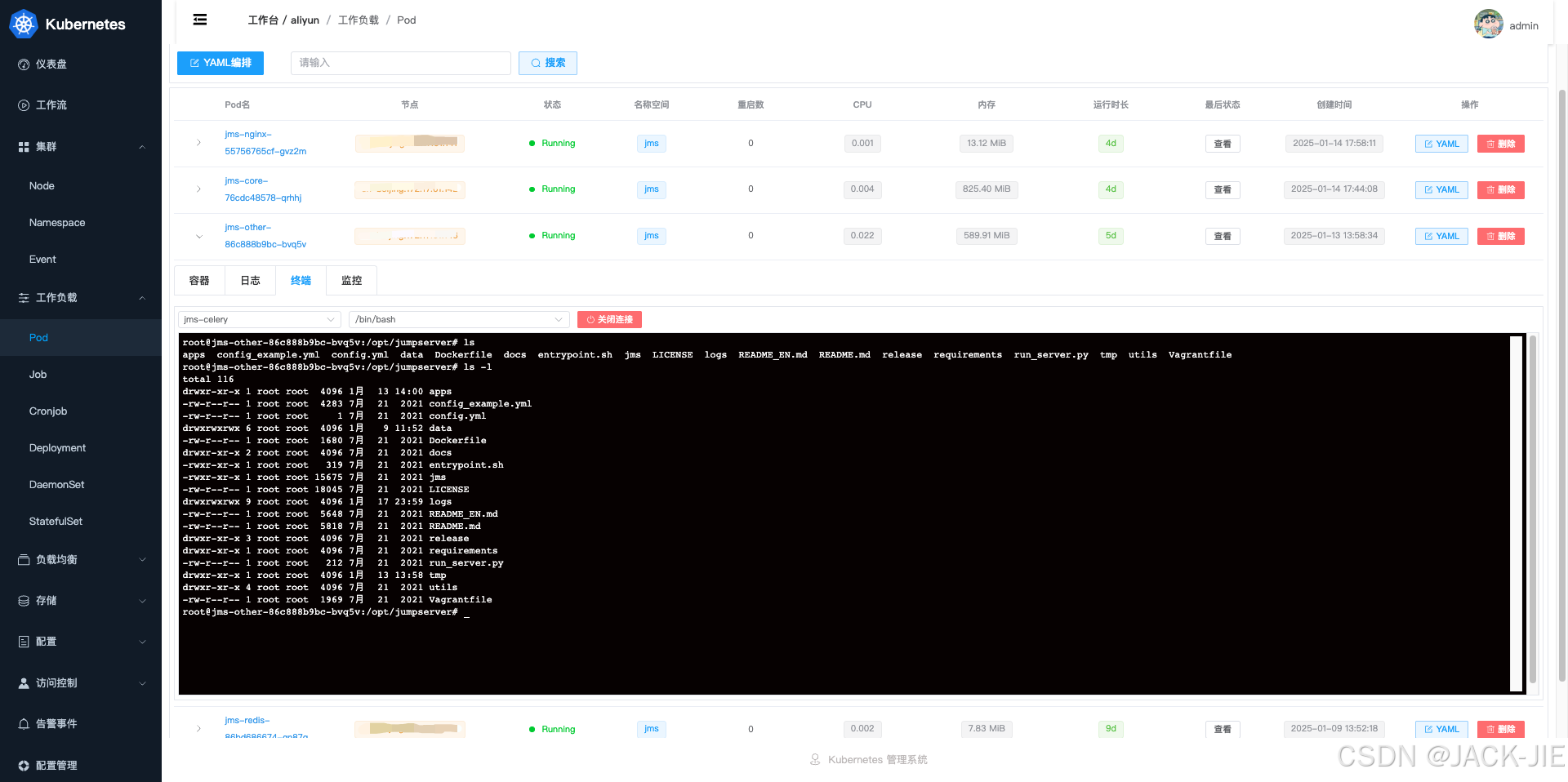Open the jms-celery container dropdown
This screenshot has height=782, width=1568.
tap(259, 319)
